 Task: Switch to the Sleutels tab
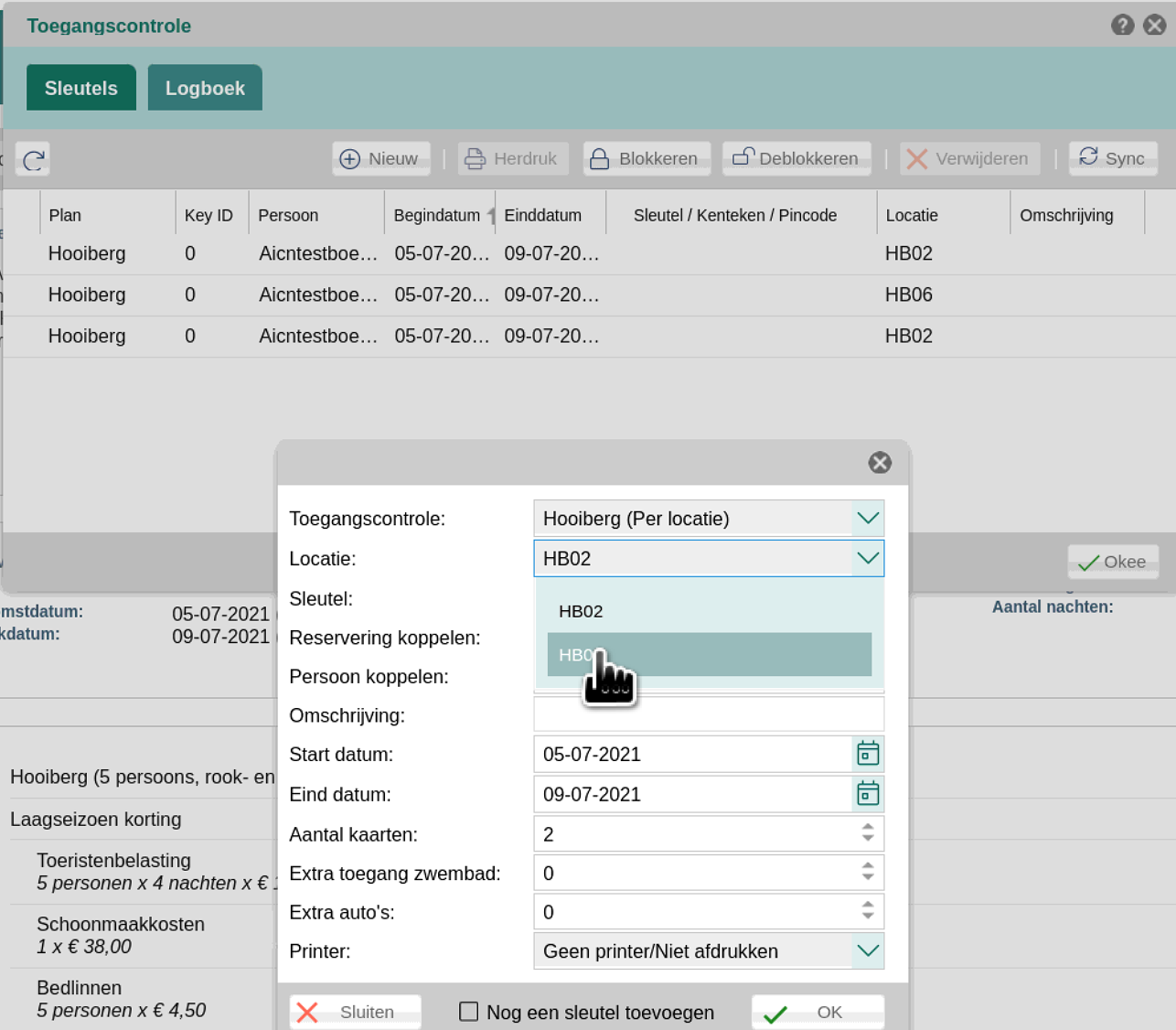click(81, 88)
